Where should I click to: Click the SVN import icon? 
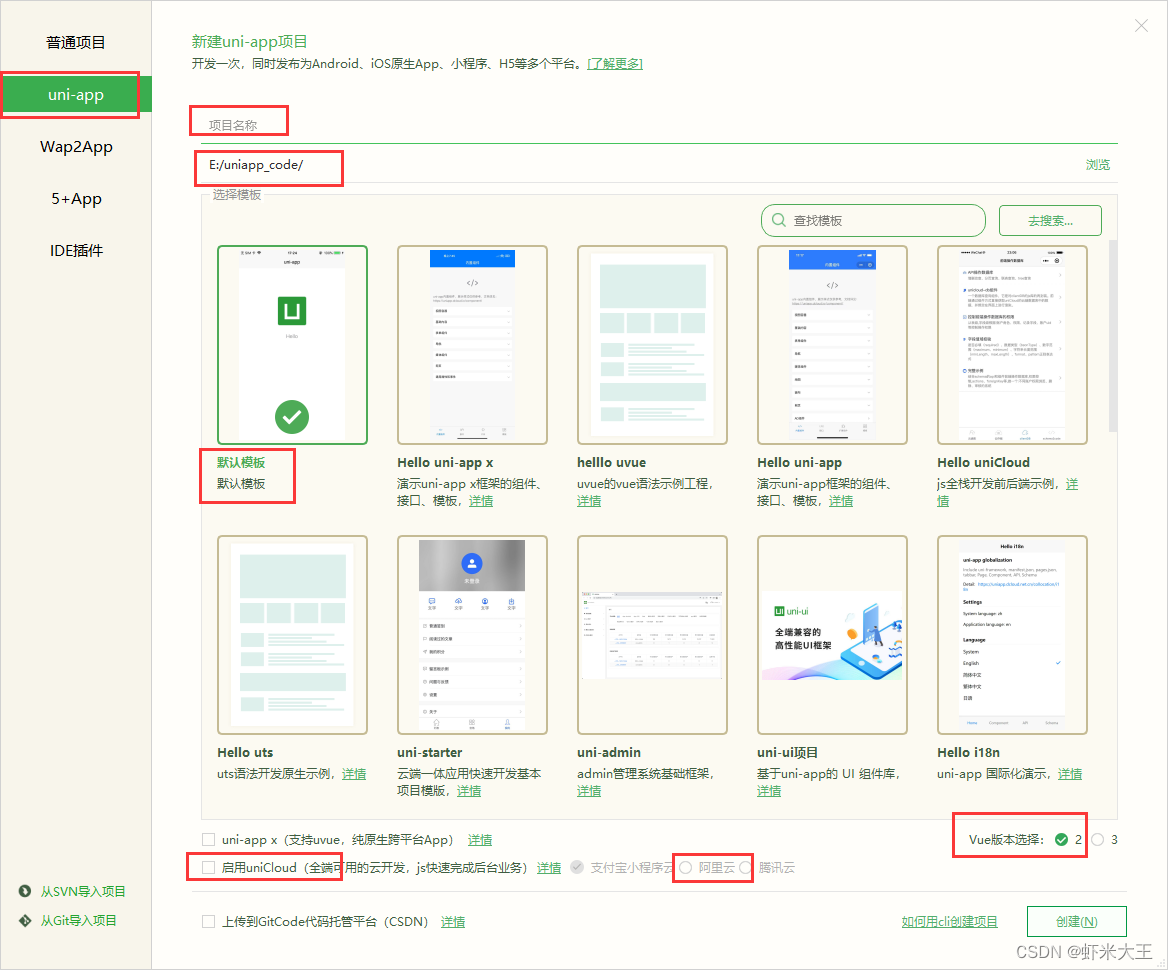click(x=25, y=891)
